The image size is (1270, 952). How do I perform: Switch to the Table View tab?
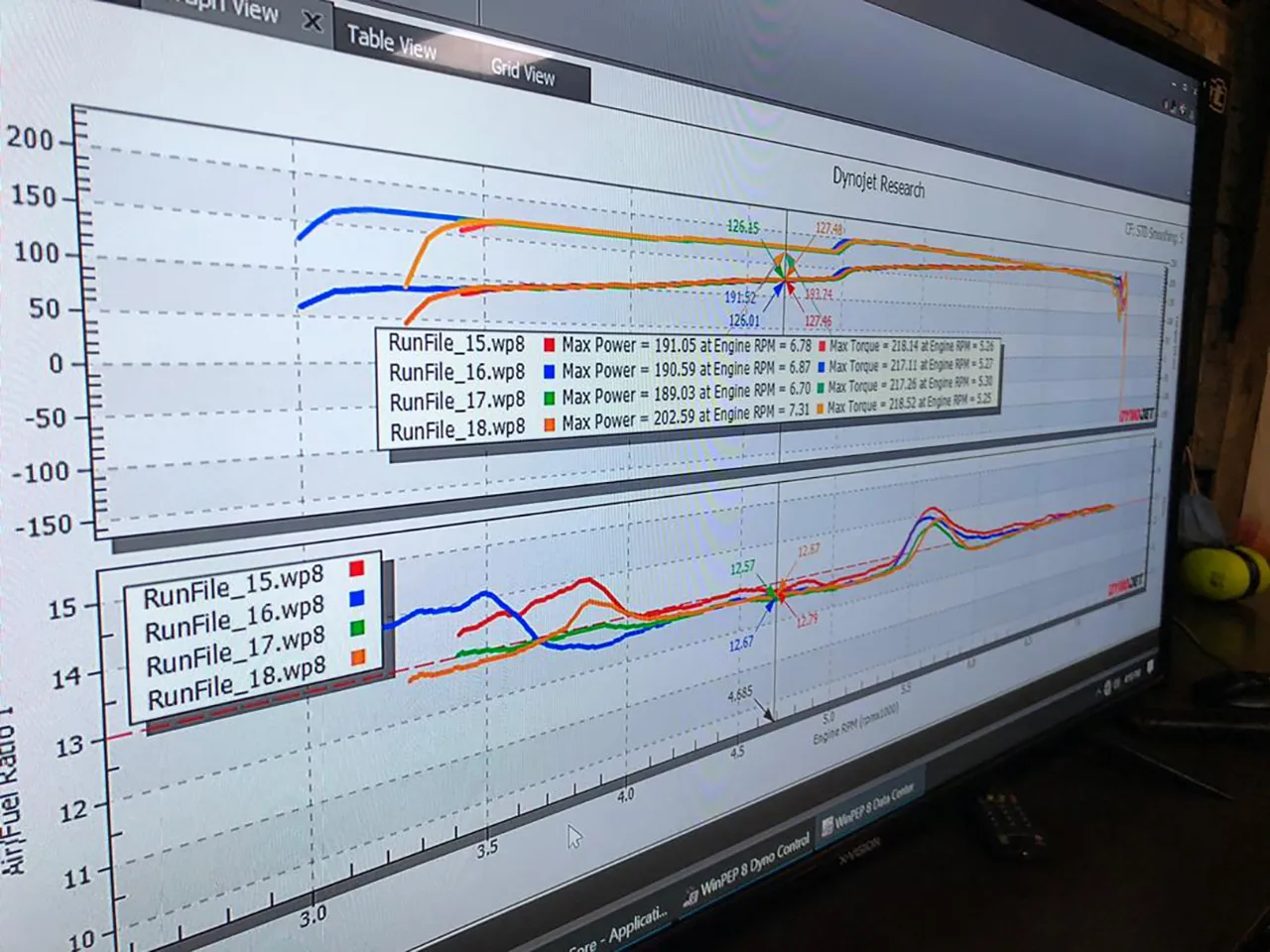tap(391, 42)
